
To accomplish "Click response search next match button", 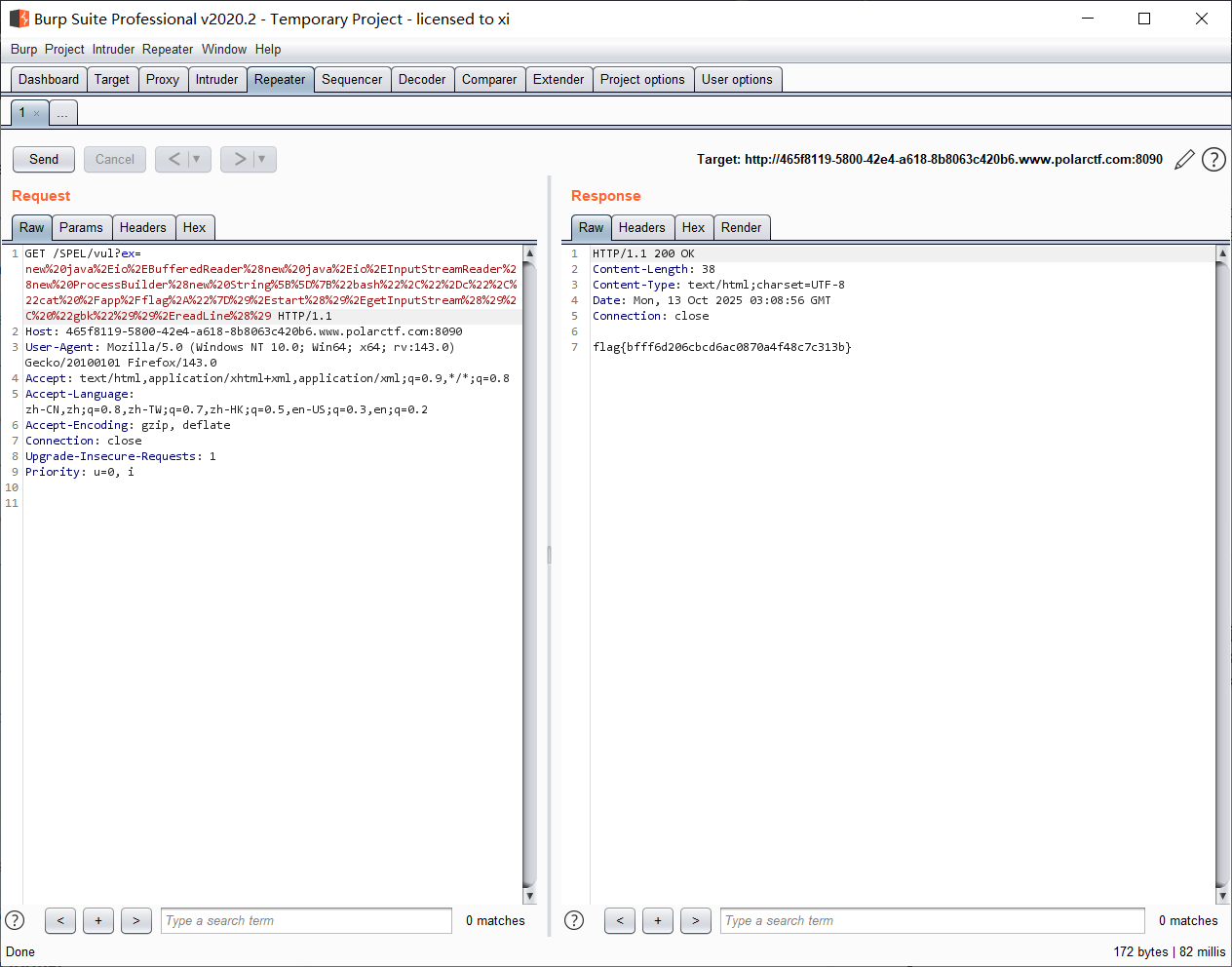I will [696, 920].
